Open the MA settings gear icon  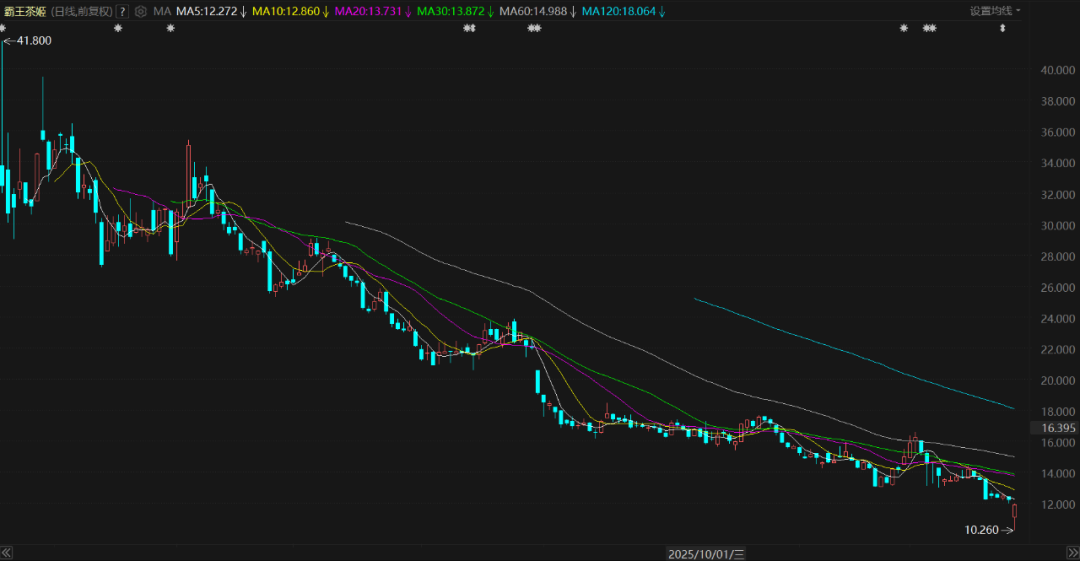click(x=140, y=11)
